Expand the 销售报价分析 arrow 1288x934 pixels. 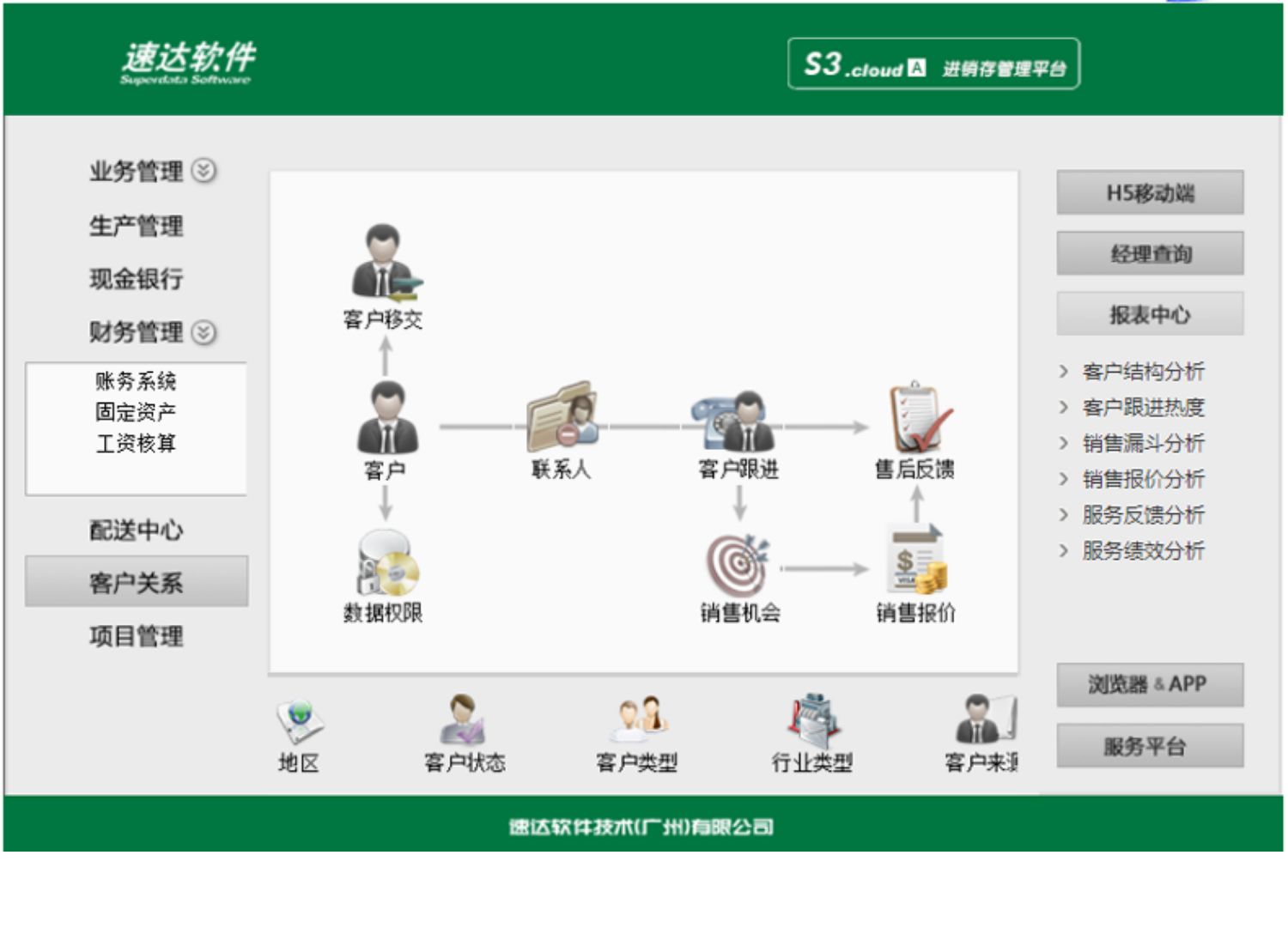pyautogui.click(x=1064, y=479)
